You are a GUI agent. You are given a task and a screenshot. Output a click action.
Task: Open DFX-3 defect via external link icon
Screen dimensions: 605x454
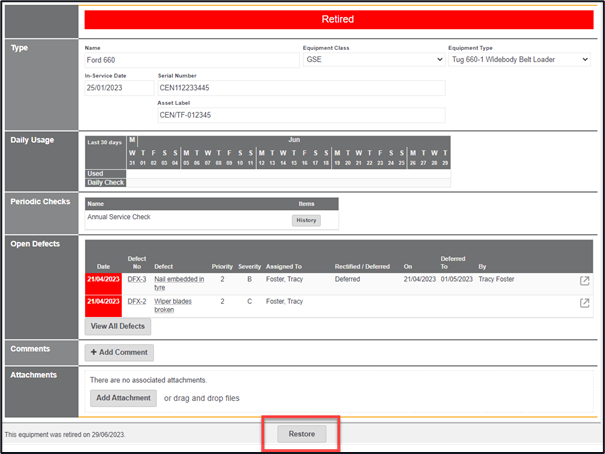(585, 281)
